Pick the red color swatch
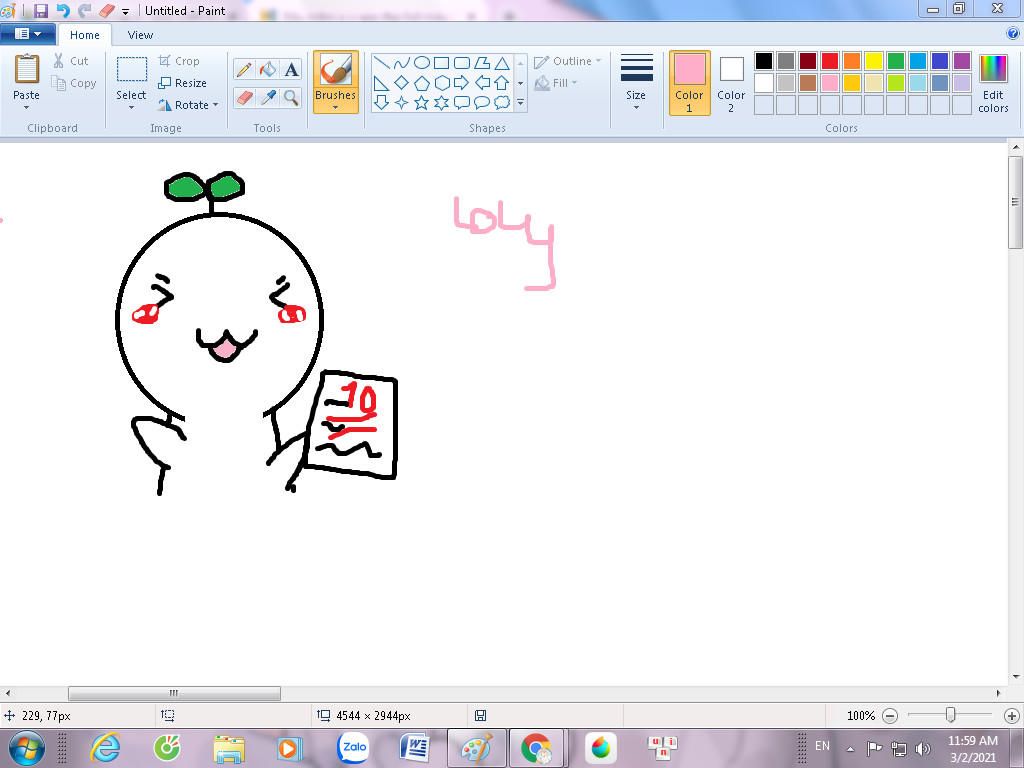This screenshot has width=1024, height=768. (x=829, y=61)
